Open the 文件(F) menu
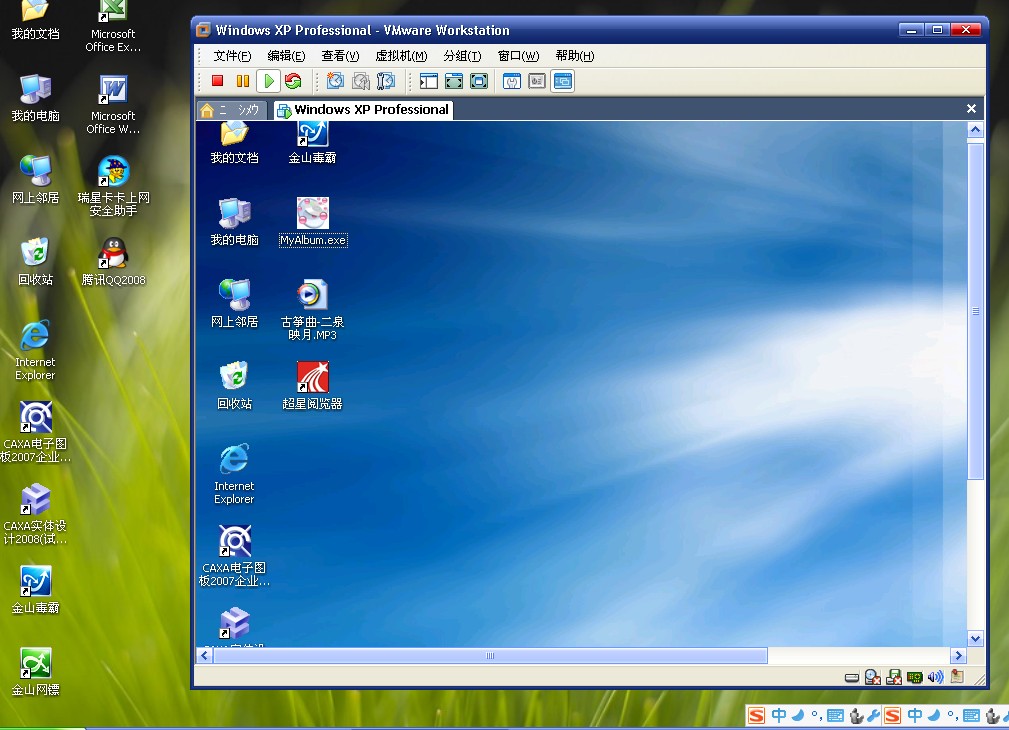This screenshot has width=1009, height=730. click(232, 56)
